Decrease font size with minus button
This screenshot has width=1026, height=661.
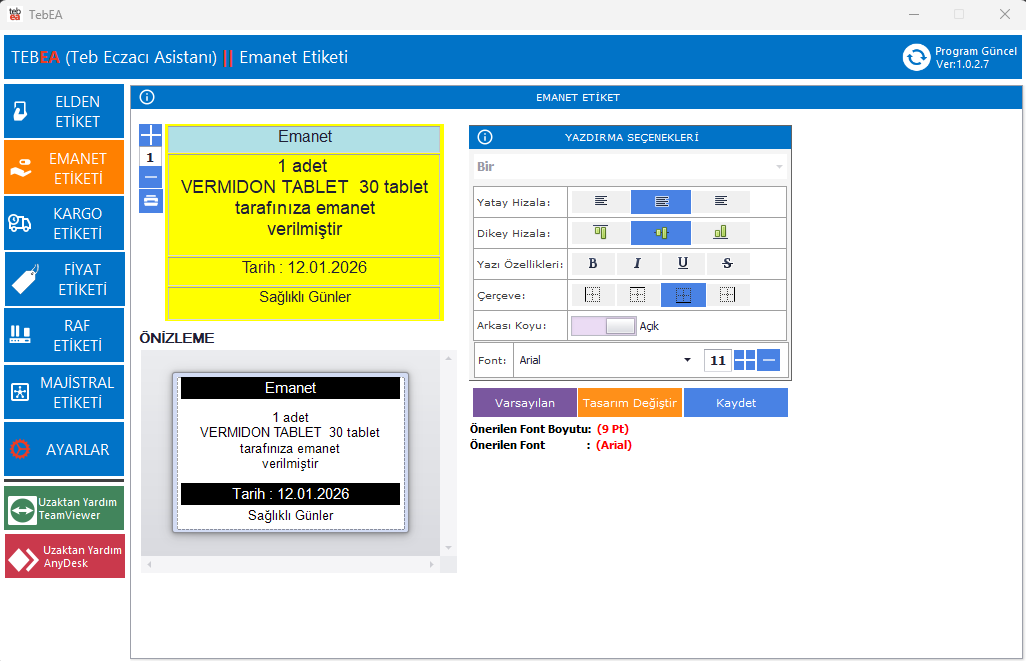tap(768, 360)
